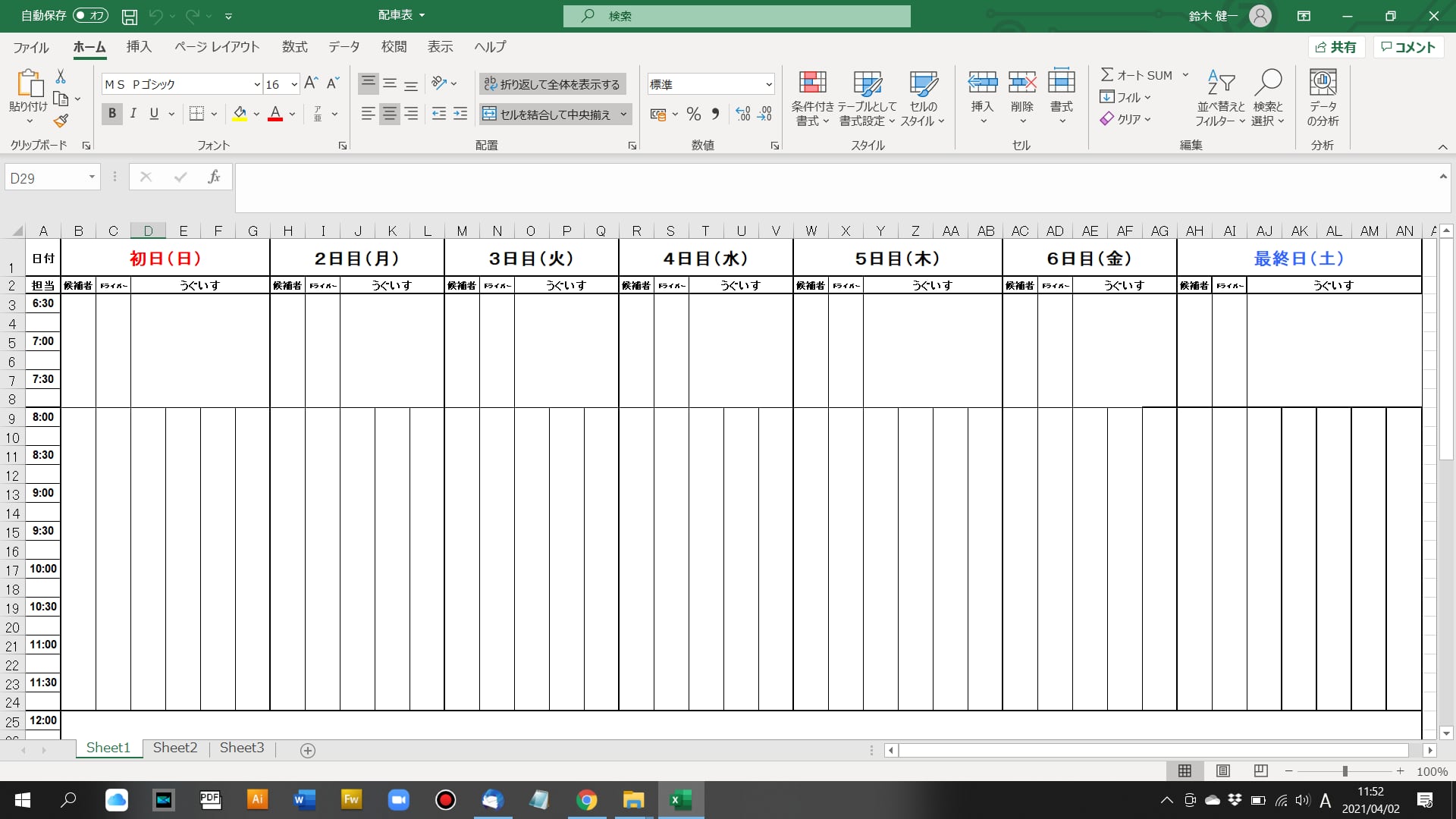Toggle 折り返して全体を表示する wrap text
1456x819 pixels.
point(553,83)
